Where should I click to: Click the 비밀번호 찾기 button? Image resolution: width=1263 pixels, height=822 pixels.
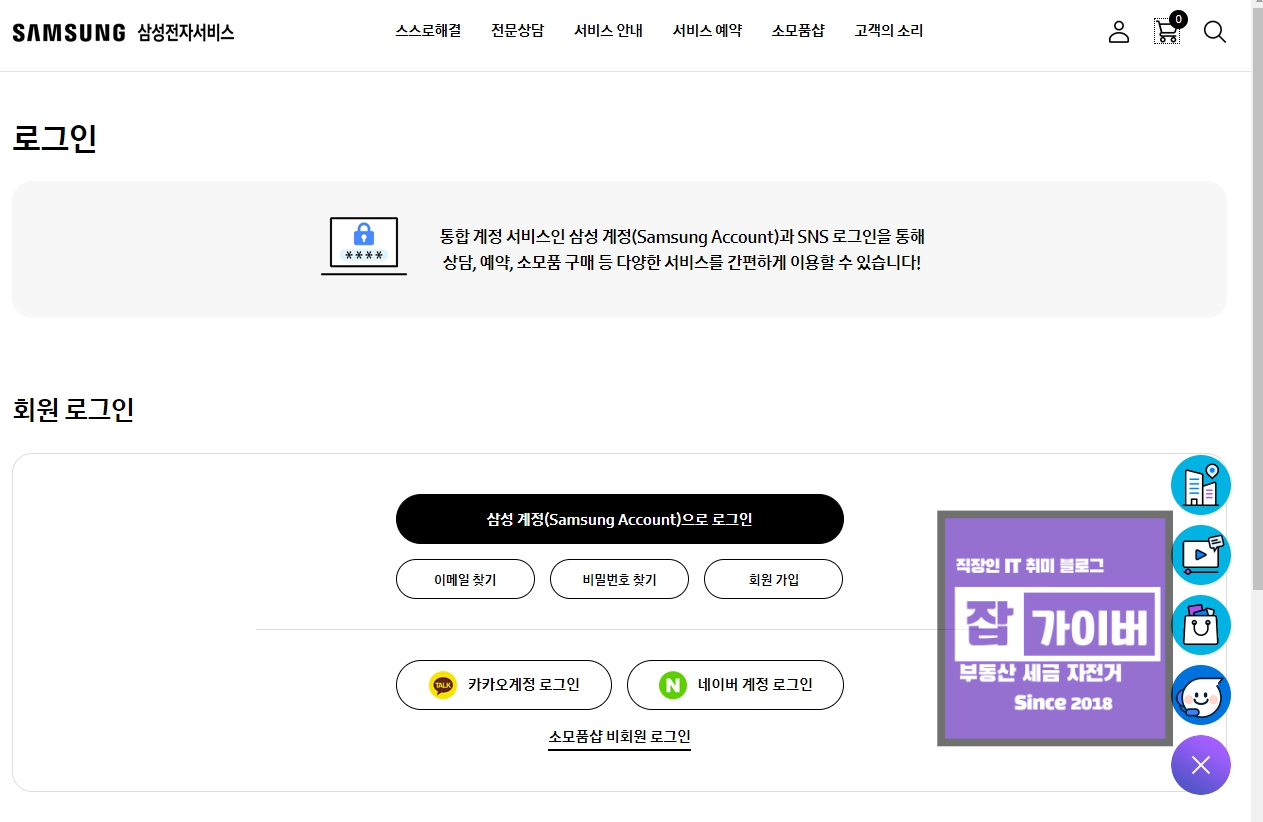(619, 579)
